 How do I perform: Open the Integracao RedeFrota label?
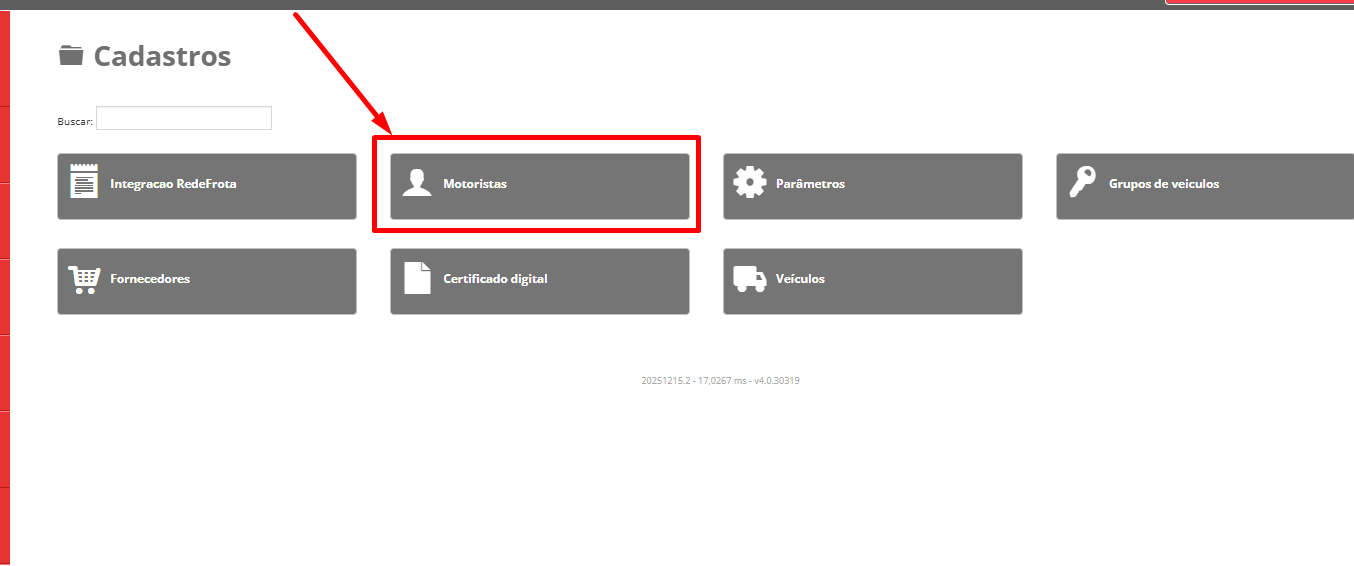173,184
